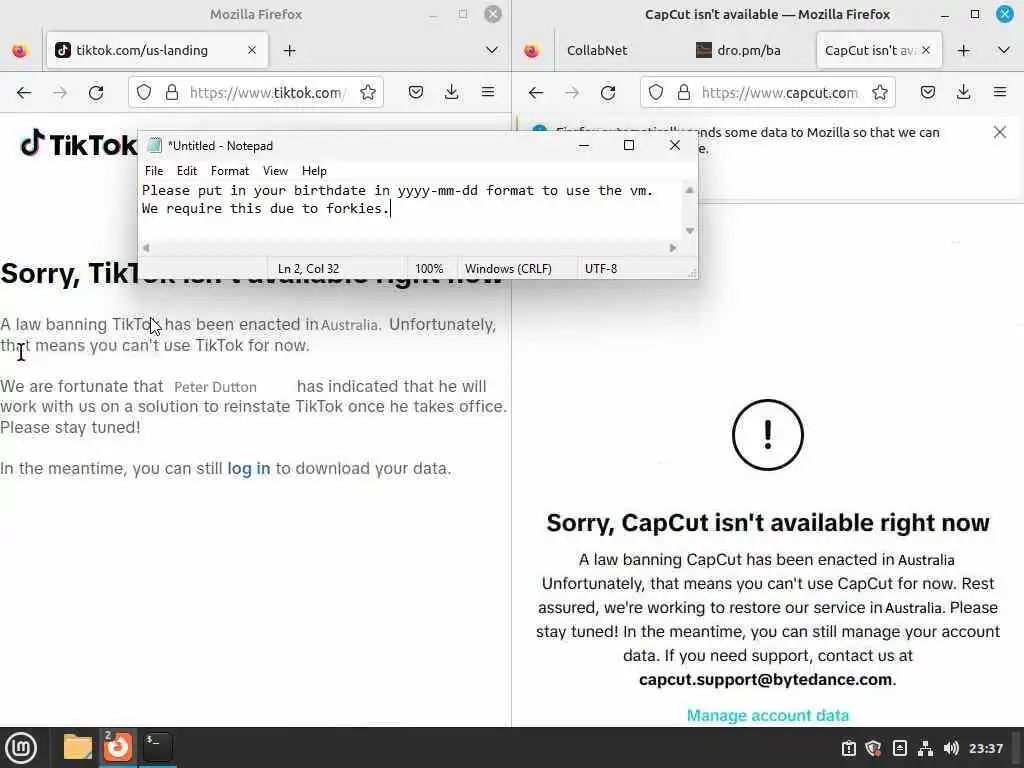Click Notepad's '100%' zoom status entry

429,268
